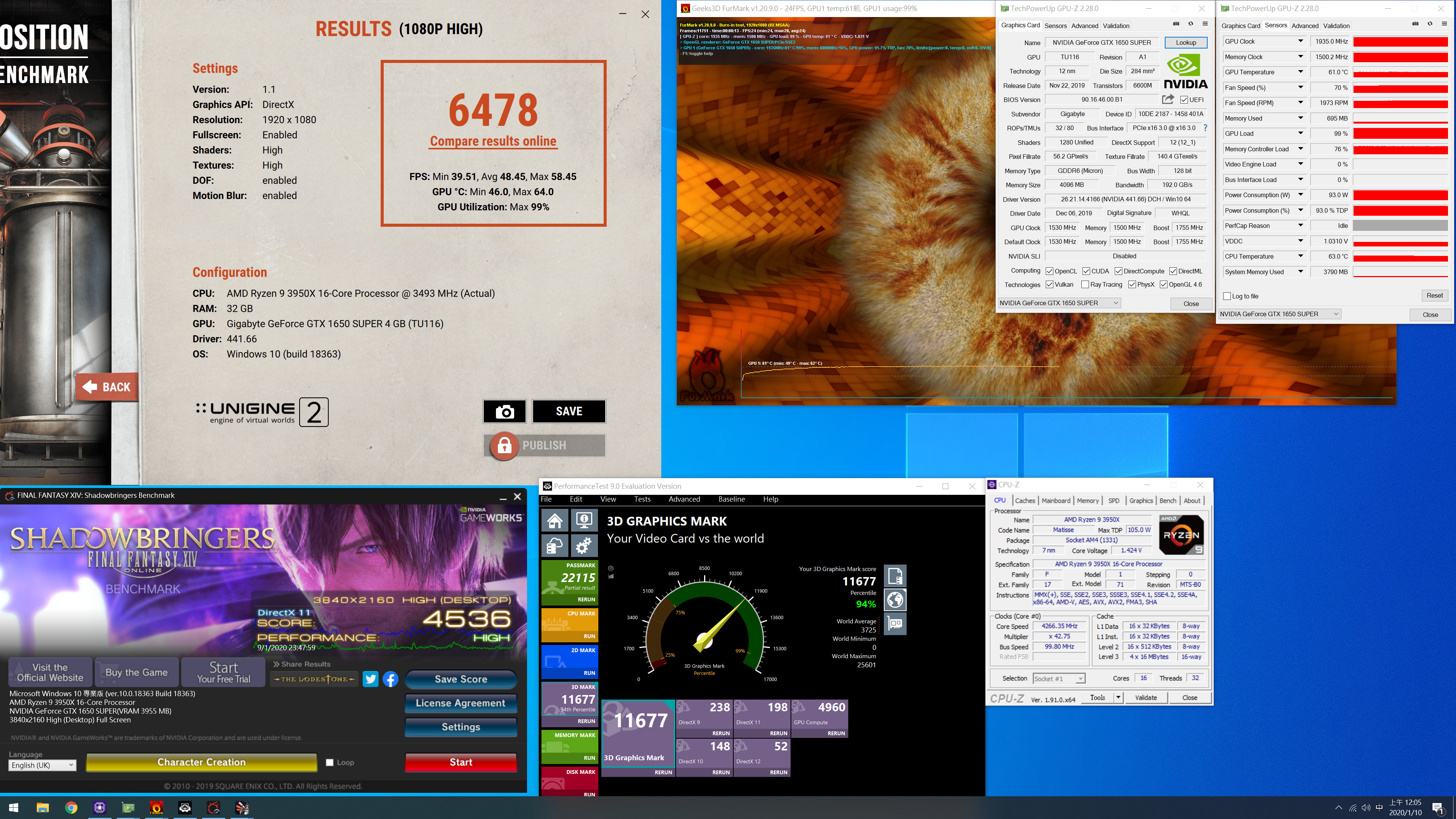
Task: Click the 3D Graphics Mark percentile gauge
Action: 704,624
